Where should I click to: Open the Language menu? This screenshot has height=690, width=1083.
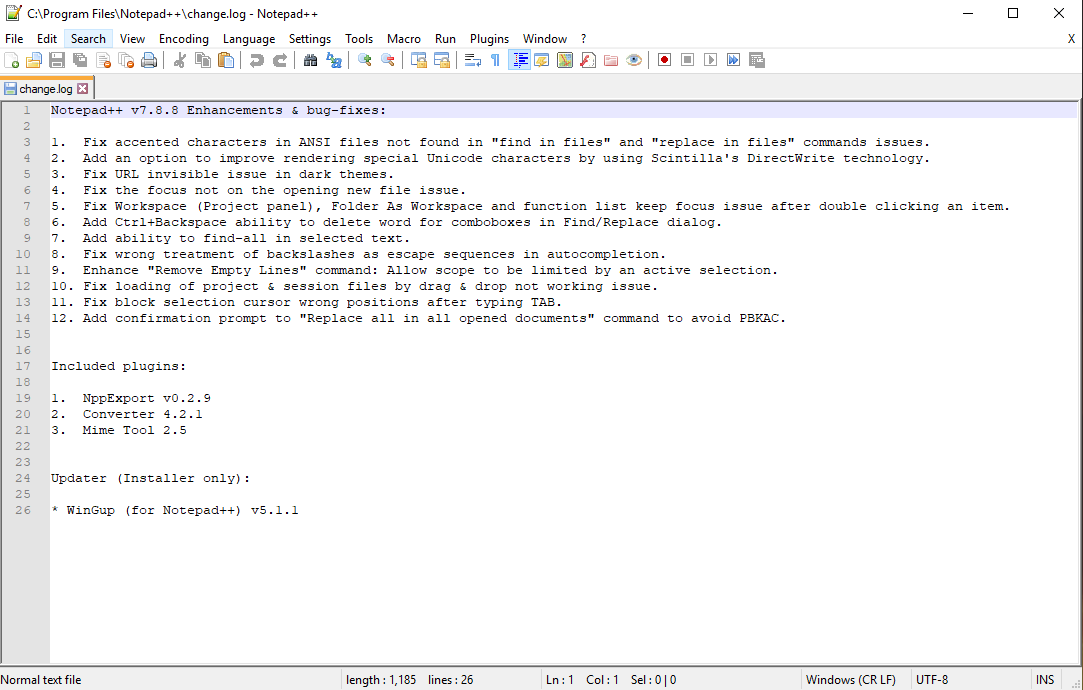point(249,39)
